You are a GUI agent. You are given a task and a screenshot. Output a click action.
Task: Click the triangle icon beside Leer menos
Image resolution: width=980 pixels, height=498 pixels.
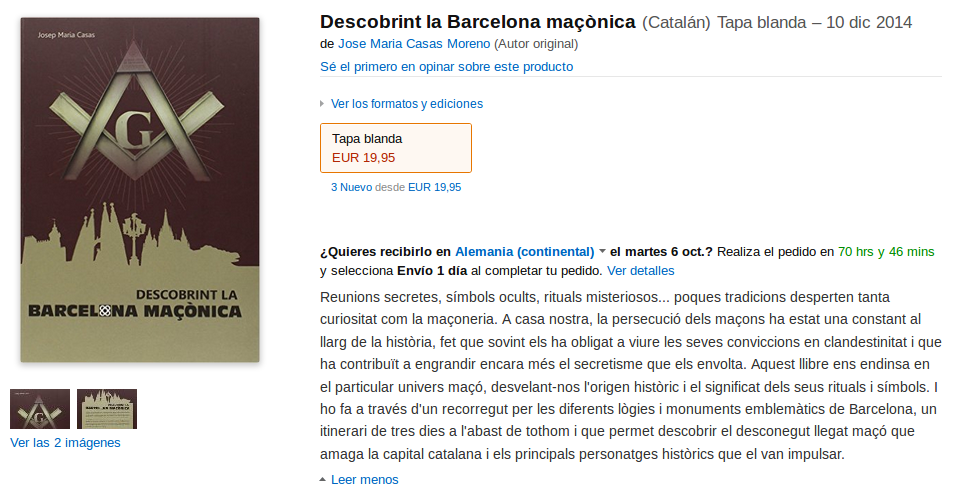point(322,480)
